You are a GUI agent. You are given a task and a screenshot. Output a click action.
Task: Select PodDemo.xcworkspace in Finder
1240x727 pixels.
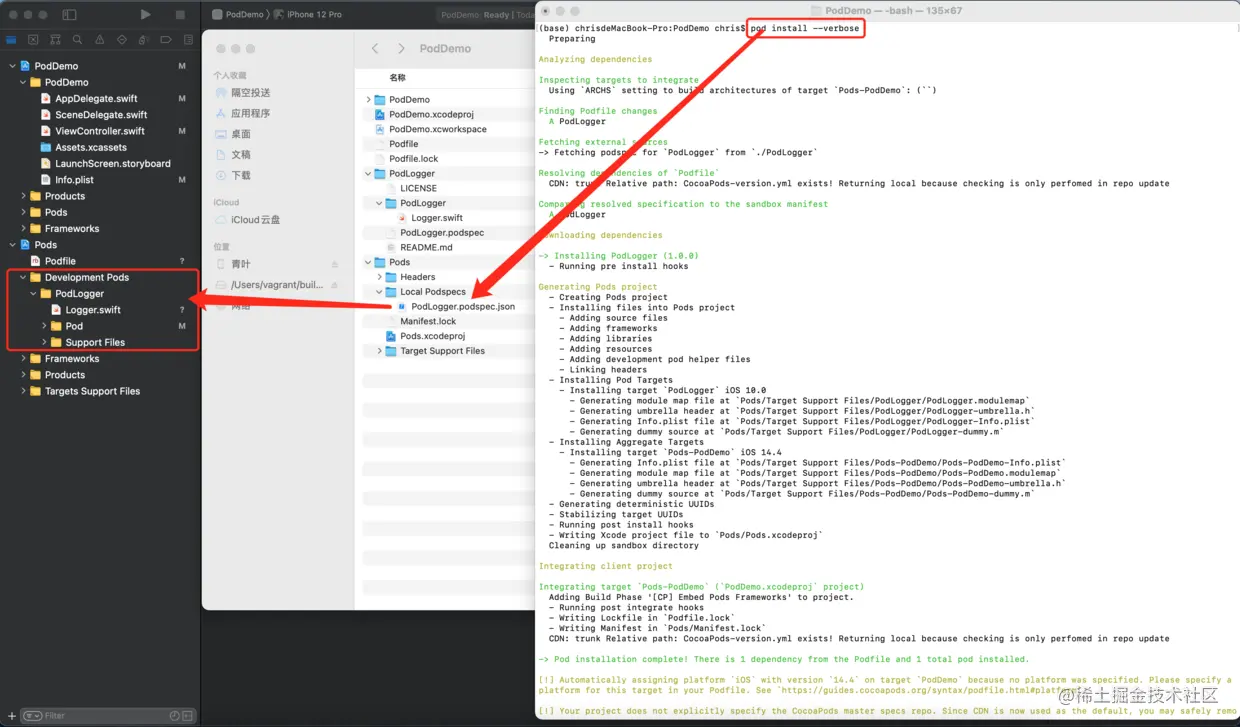coord(438,129)
